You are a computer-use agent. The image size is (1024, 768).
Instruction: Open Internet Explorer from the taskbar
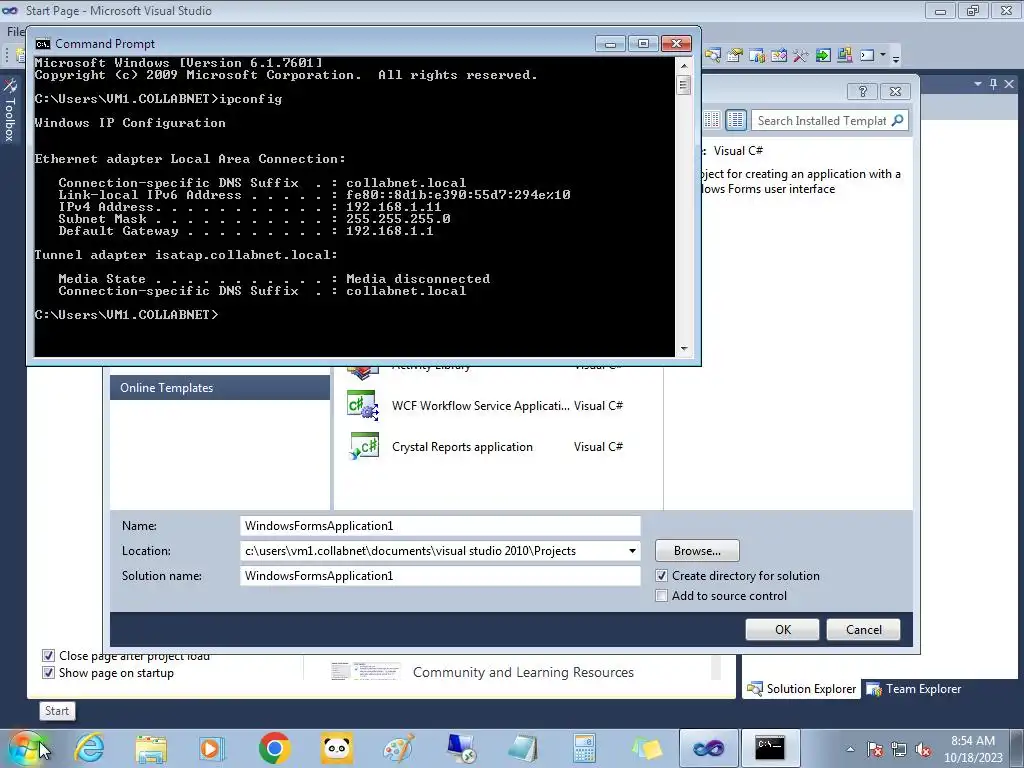click(89, 748)
